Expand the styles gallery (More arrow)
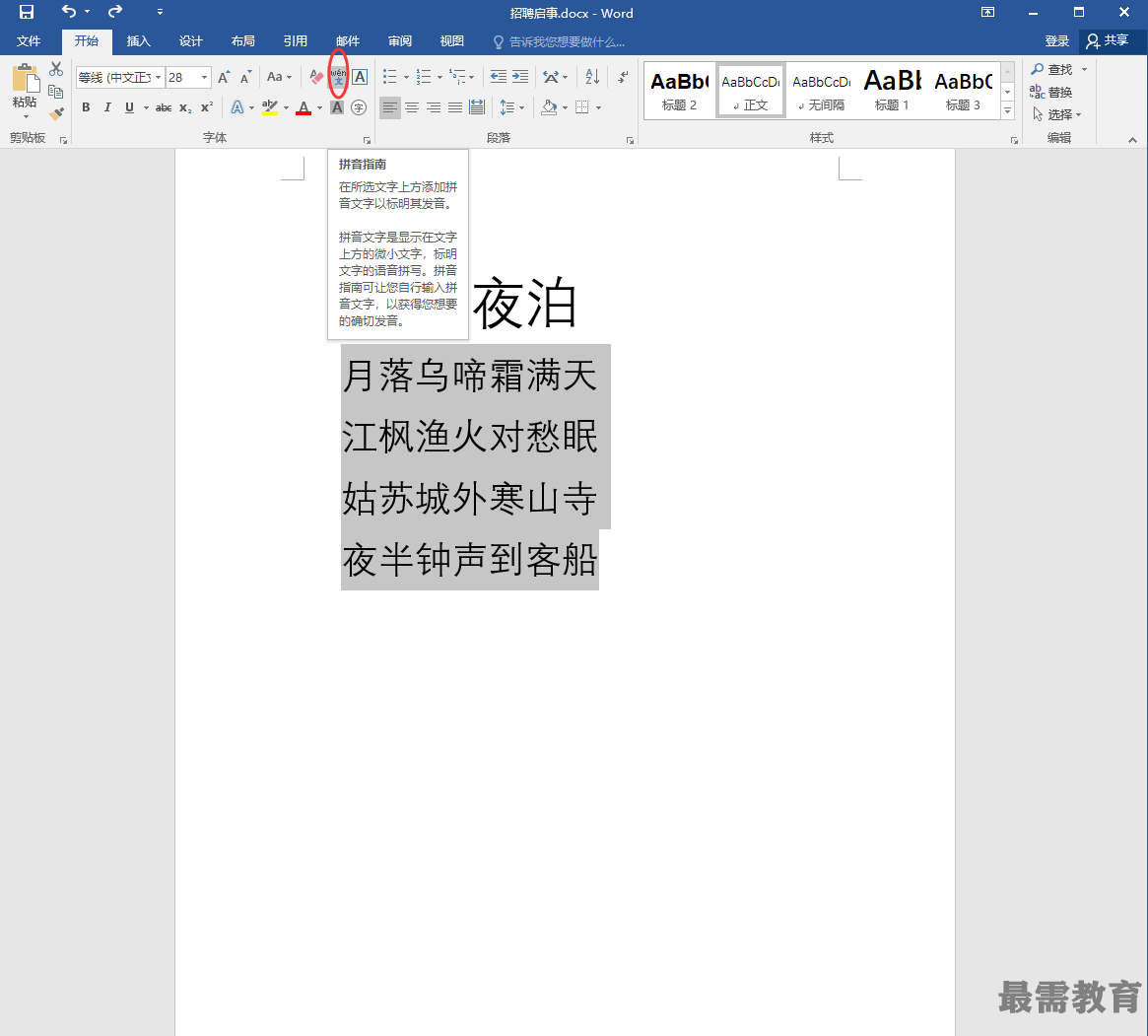The height and width of the screenshot is (1036, 1148). pos(1007,110)
